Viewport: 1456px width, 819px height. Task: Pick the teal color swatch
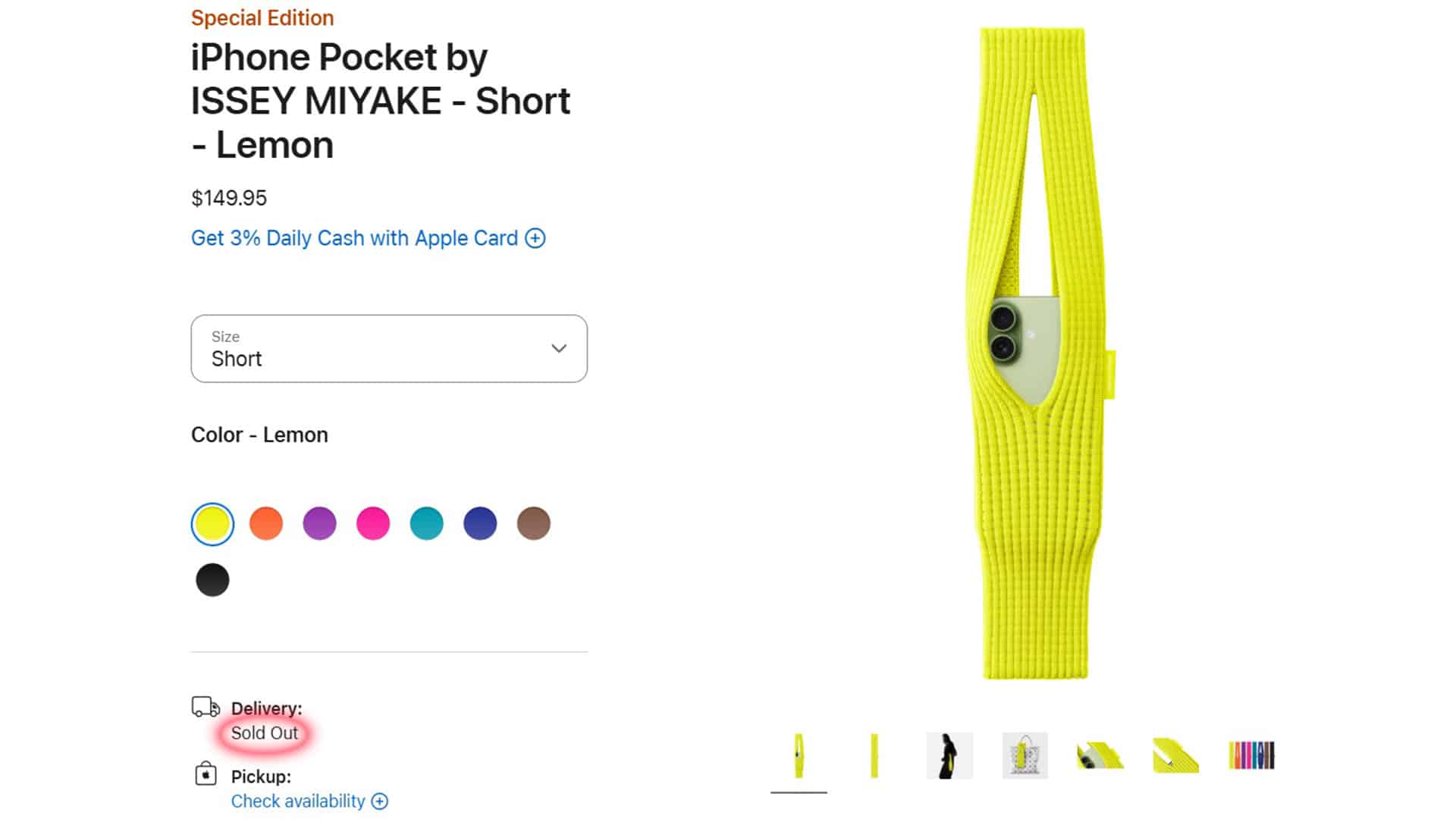click(426, 523)
